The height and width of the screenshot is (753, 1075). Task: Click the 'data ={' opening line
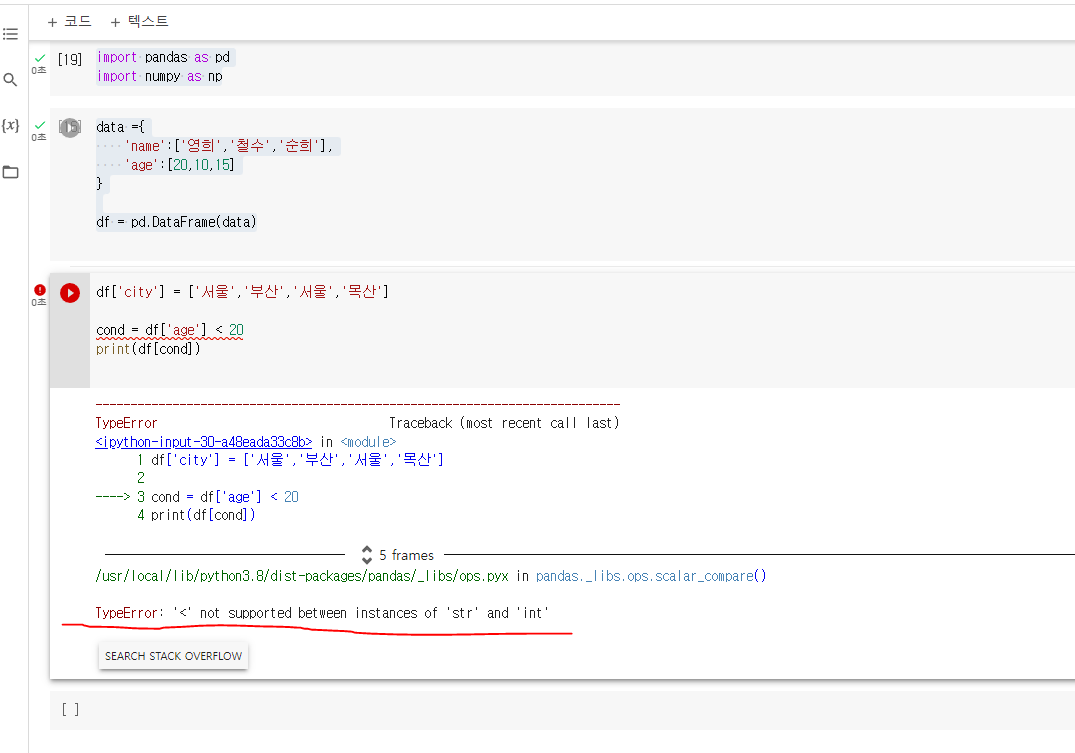tap(120, 128)
